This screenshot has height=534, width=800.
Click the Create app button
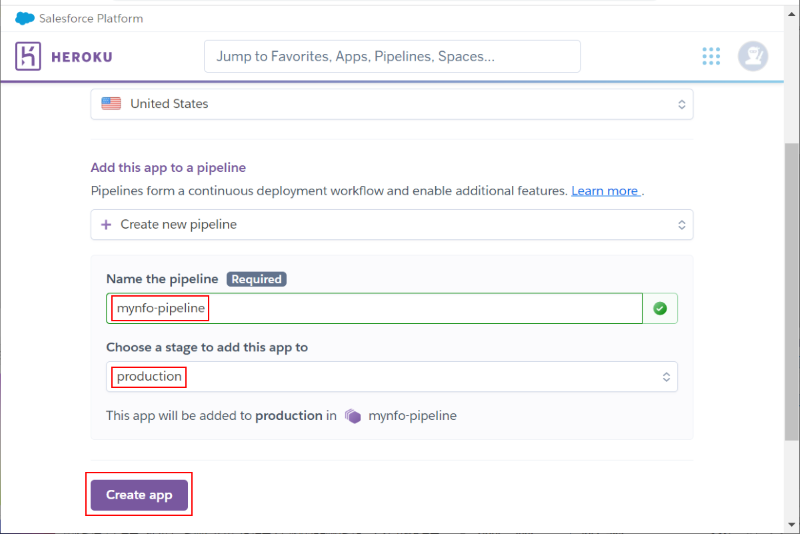point(139,495)
